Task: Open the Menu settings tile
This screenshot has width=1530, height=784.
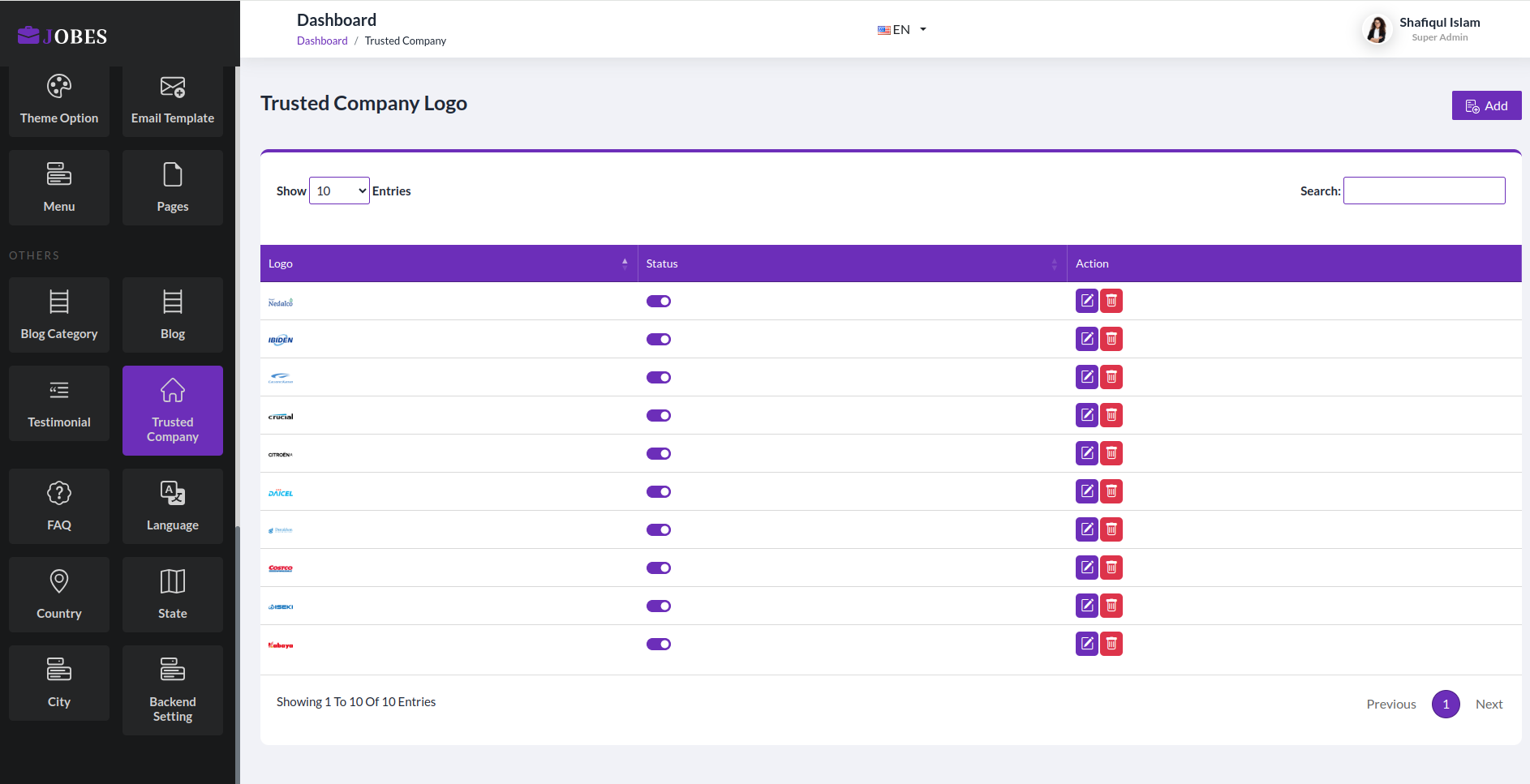Action: click(x=59, y=187)
